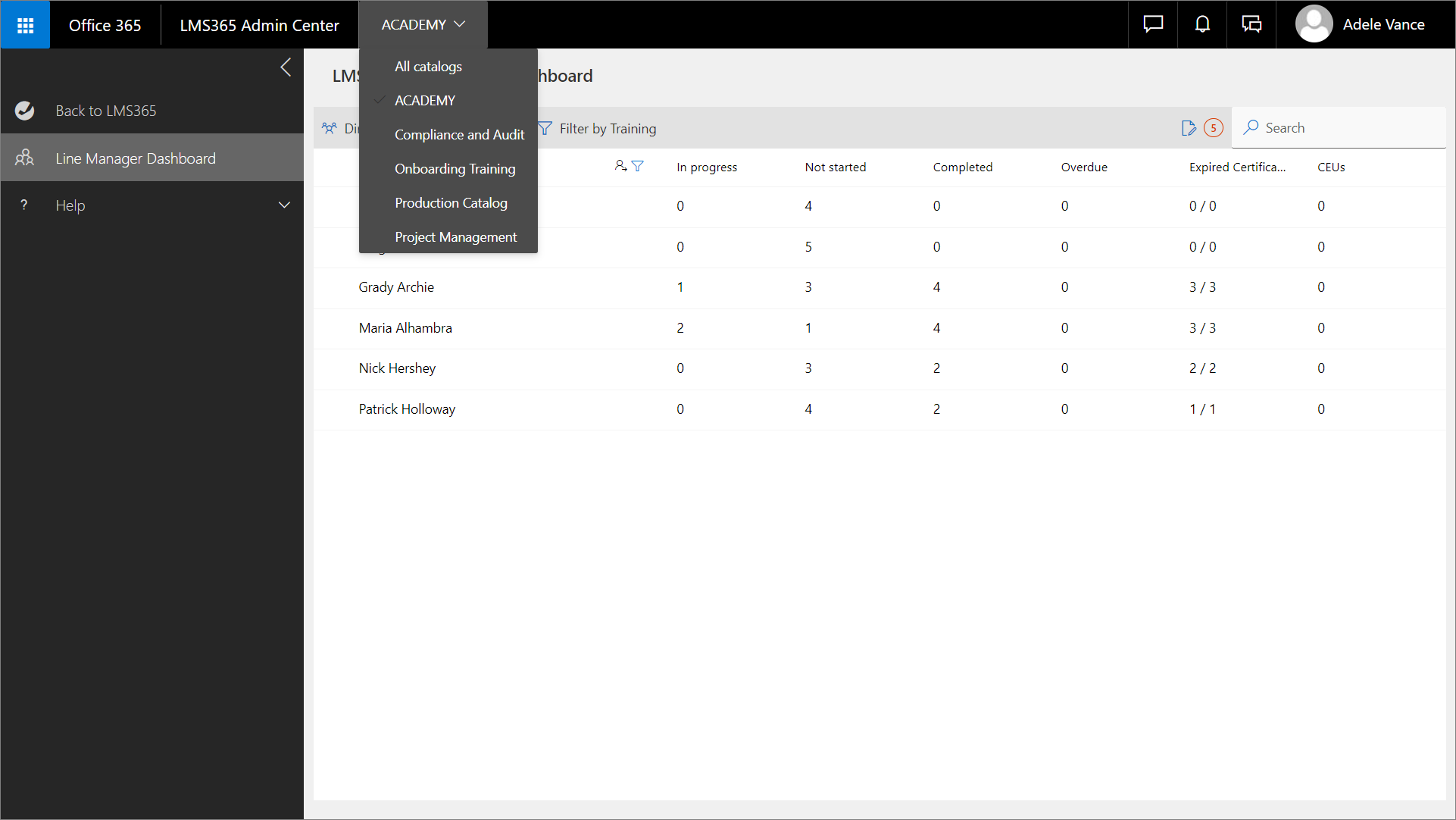Click the export edit icon beside badge
This screenshot has width=1456, height=820.
[x=1189, y=128]
